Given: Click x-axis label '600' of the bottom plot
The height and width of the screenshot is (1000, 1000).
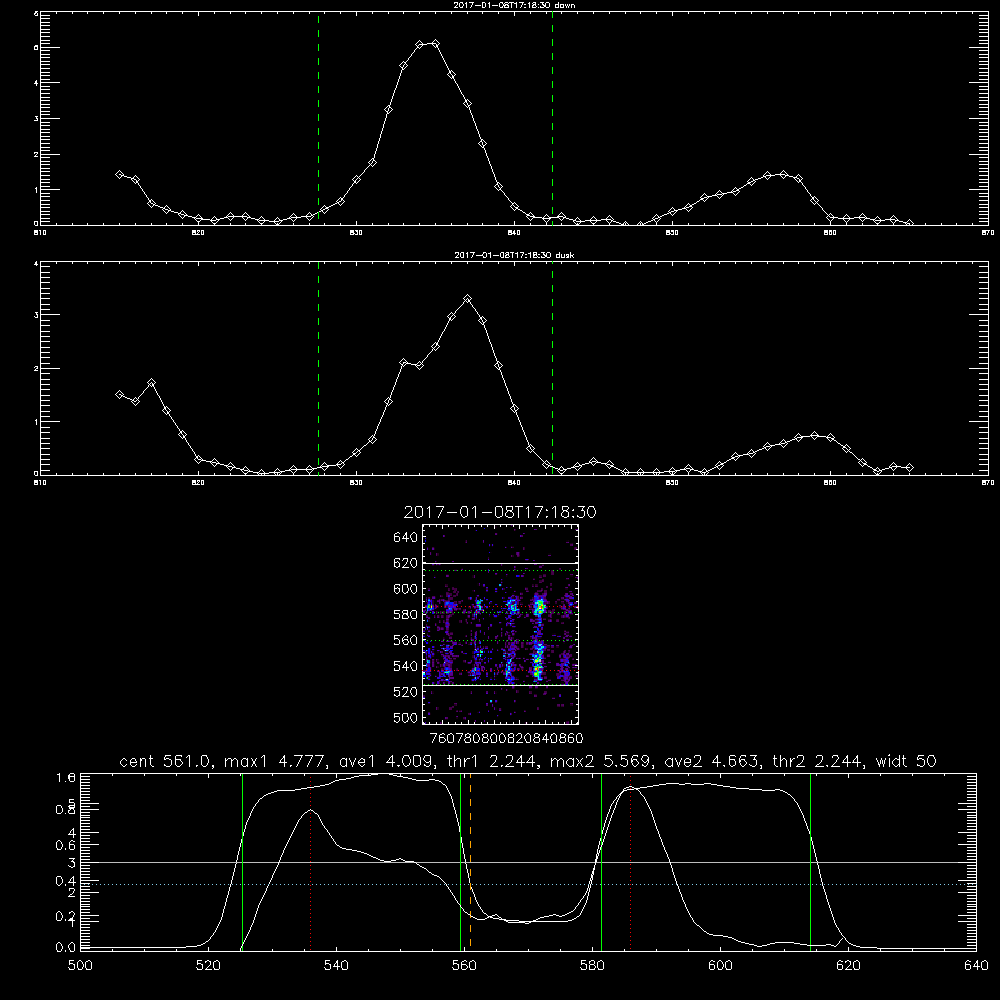Looking at the screenshot, I should pos(721,966).
